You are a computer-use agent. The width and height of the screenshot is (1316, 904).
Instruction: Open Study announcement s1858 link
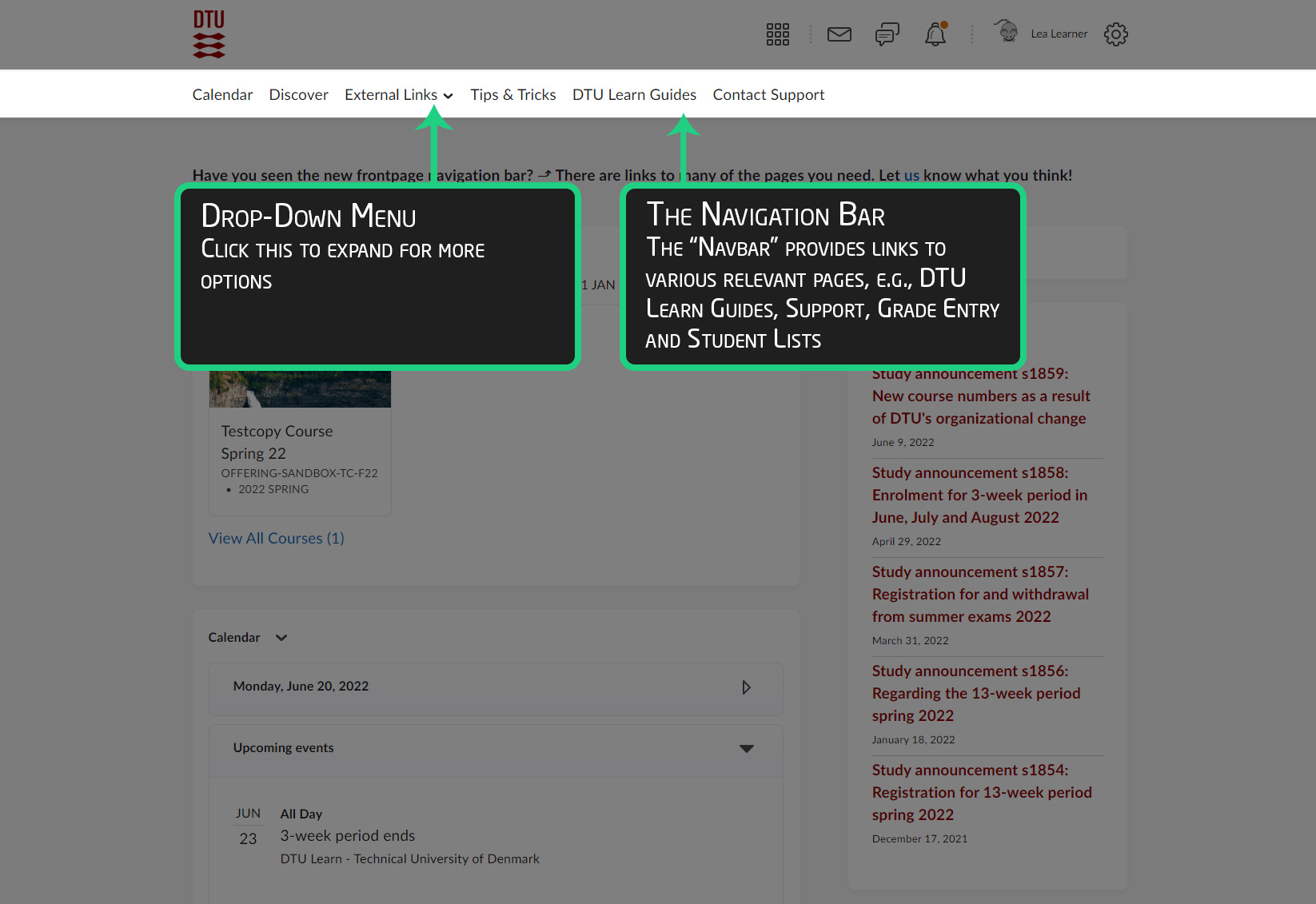[x=979, y=495]
